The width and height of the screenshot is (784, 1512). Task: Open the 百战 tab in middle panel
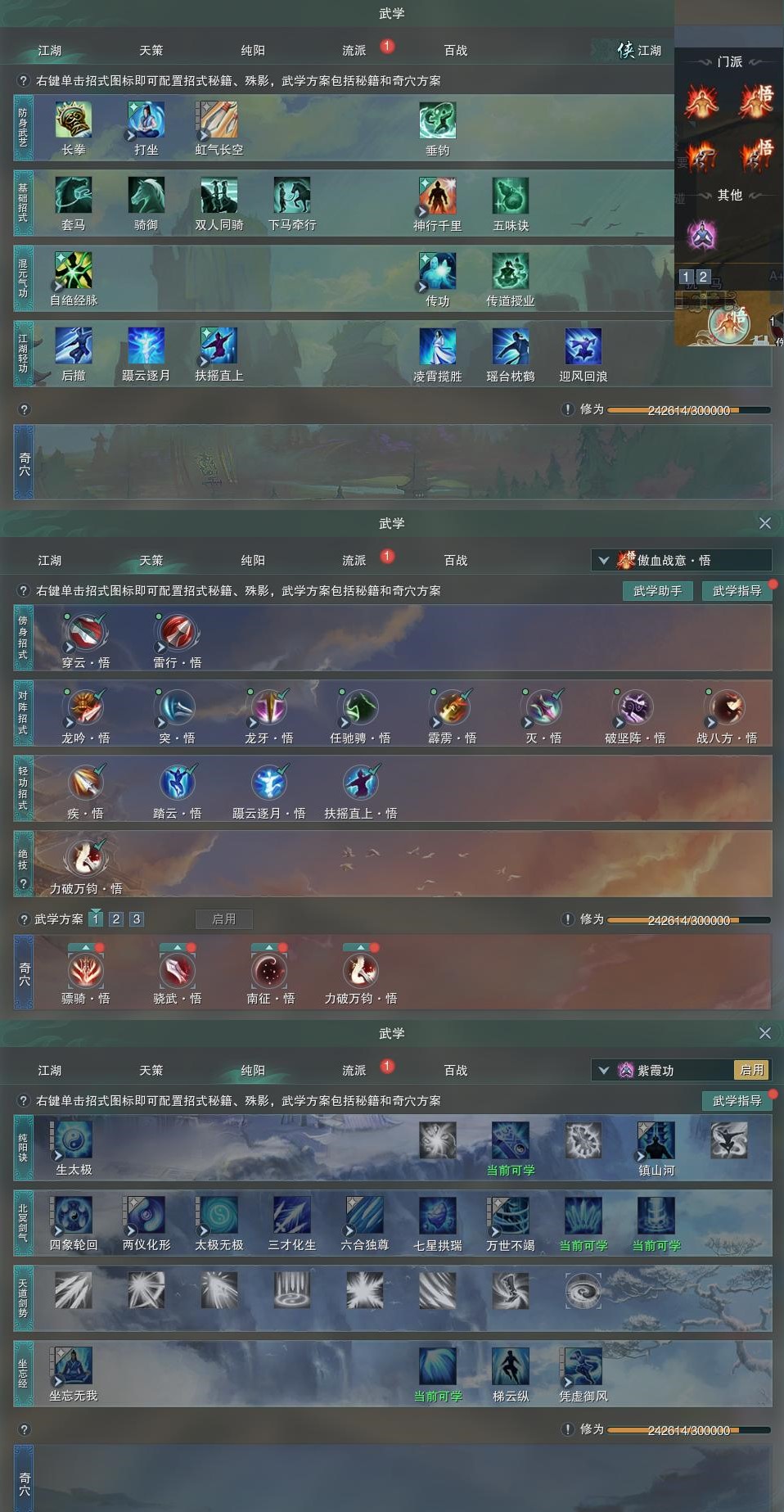click(456, 561)
